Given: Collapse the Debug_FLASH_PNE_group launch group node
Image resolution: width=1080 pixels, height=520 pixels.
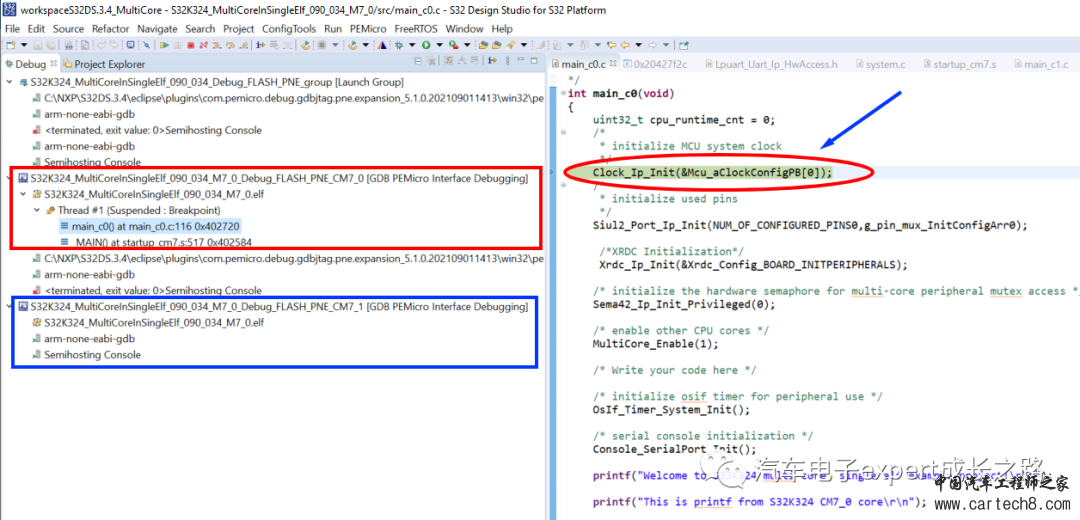Looking at the screenshot, I should tap(9, 82).
